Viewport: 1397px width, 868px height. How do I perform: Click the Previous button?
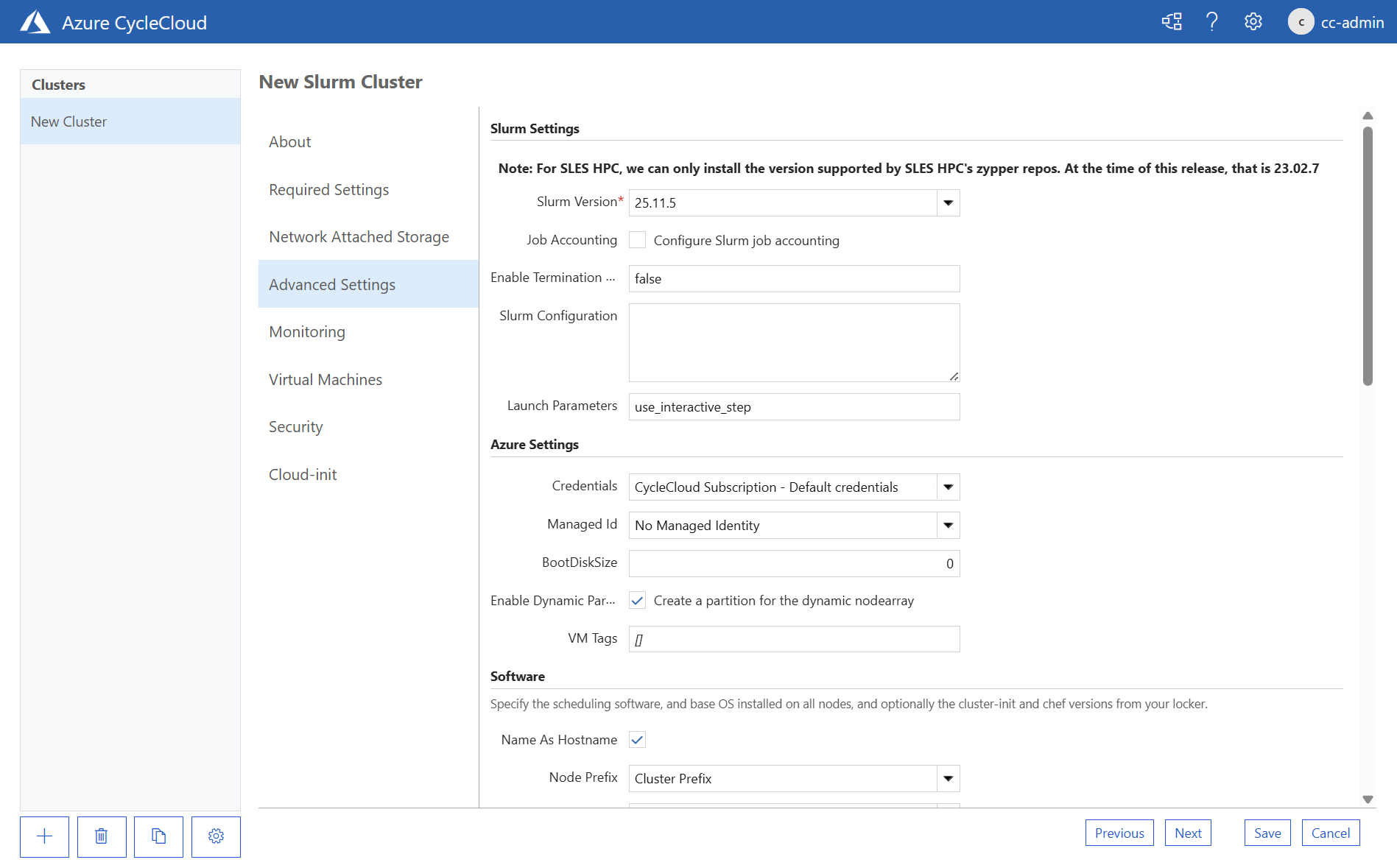pos(1119,833)
